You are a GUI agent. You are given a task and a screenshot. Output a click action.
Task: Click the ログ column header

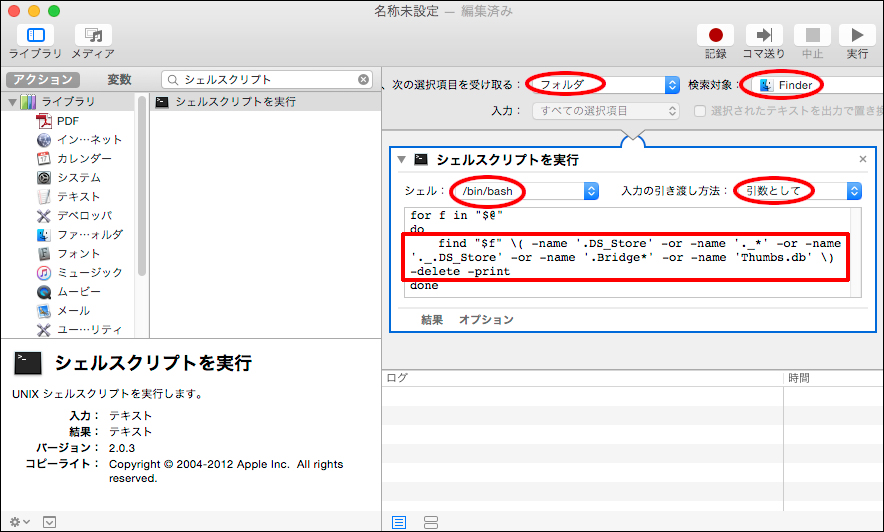582,378
